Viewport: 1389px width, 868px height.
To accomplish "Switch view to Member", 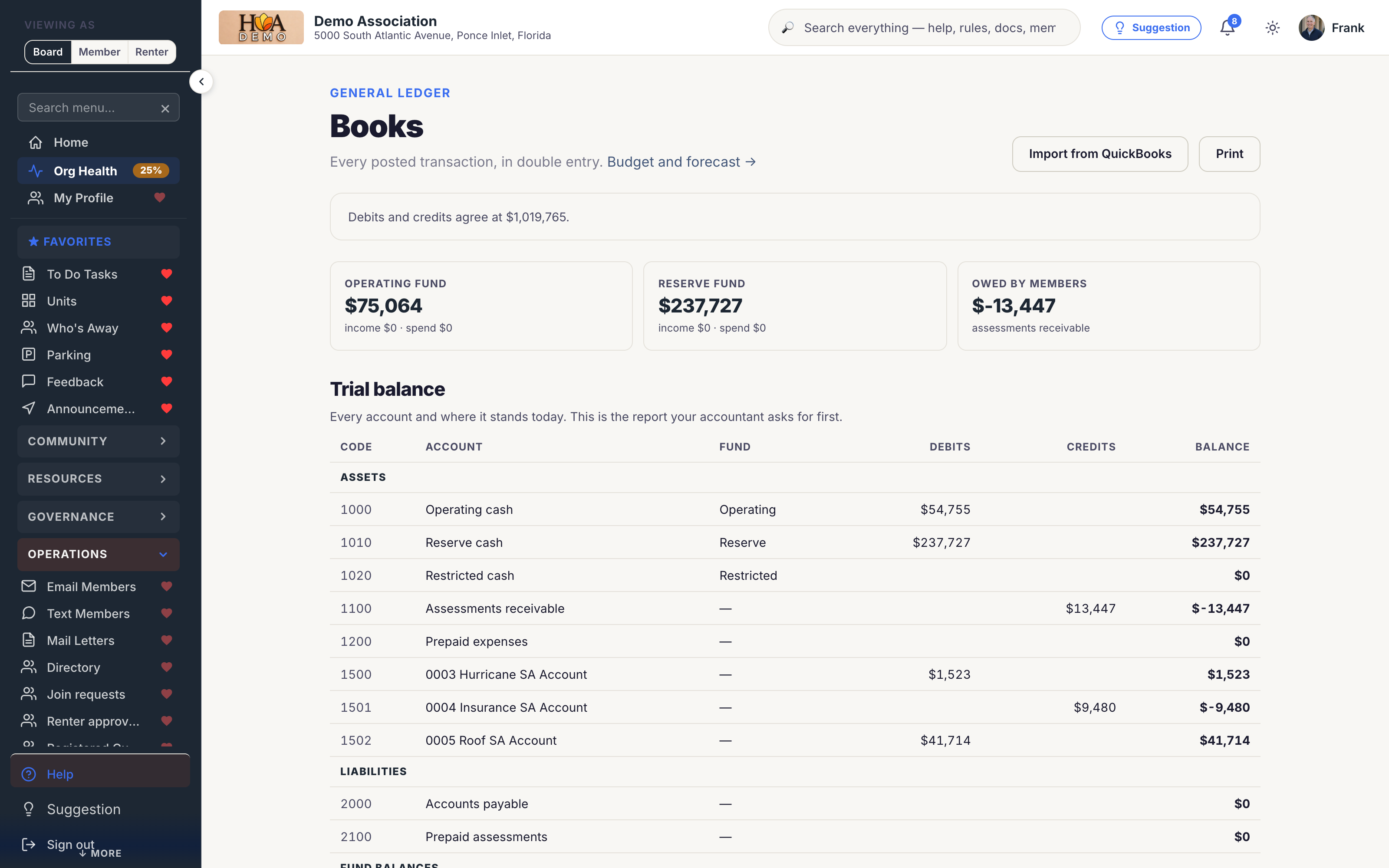I will pos(99,52).
